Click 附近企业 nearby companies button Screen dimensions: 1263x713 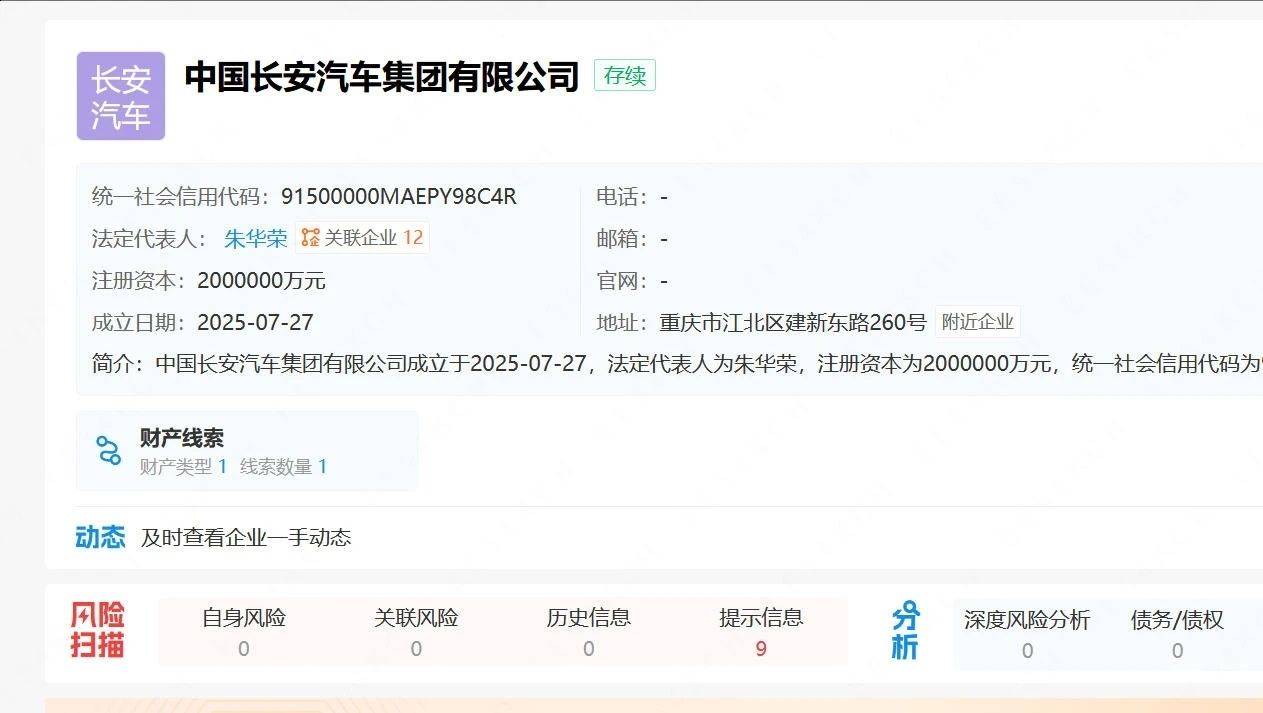point(978,322)
